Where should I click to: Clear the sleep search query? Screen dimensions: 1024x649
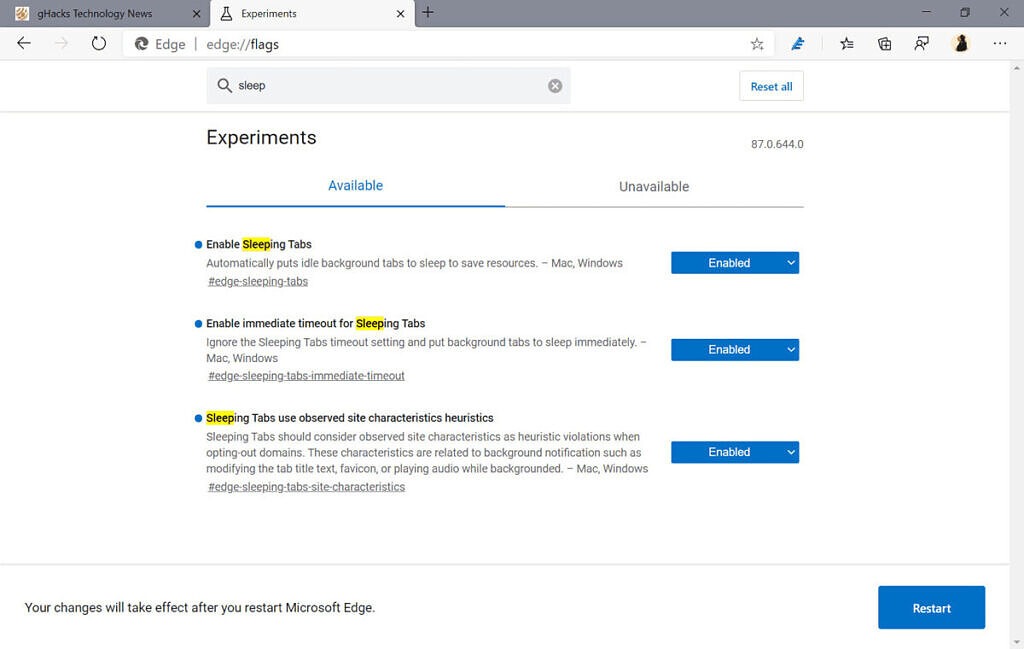click(556, 85)
